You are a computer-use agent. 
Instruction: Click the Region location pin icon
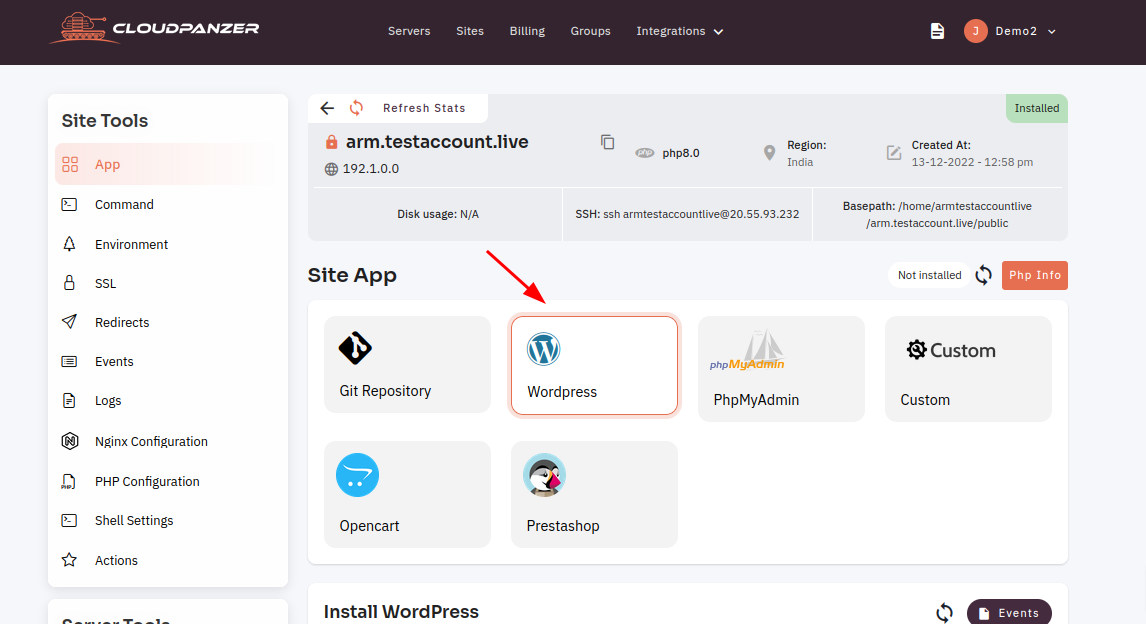tap(769, 153)
